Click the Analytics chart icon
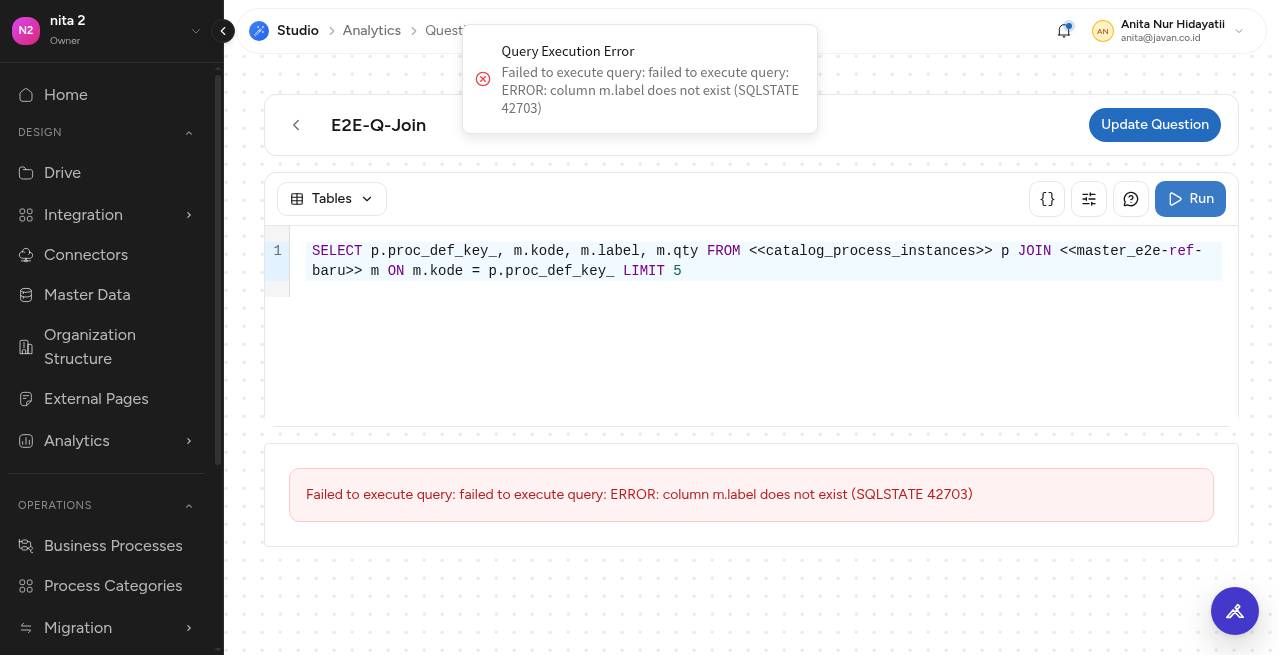 click(x=26, y=441)
